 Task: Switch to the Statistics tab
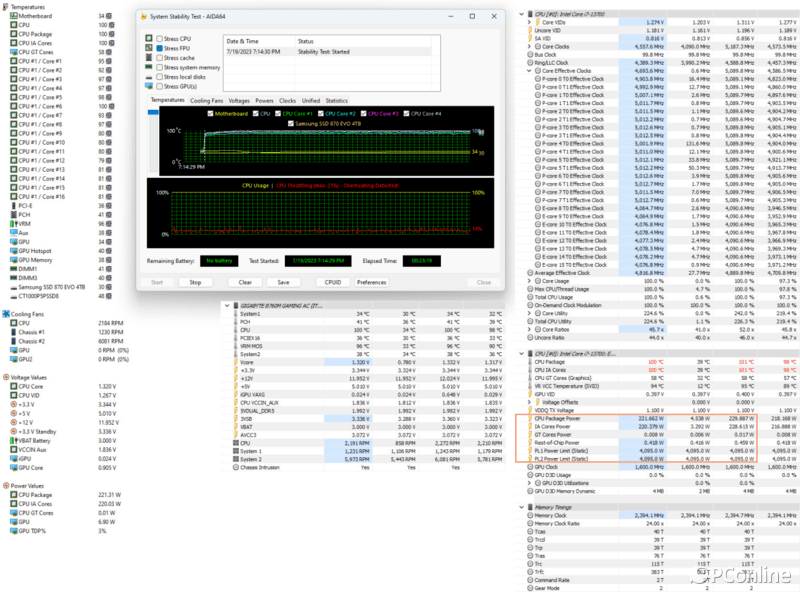pos(337,101)
